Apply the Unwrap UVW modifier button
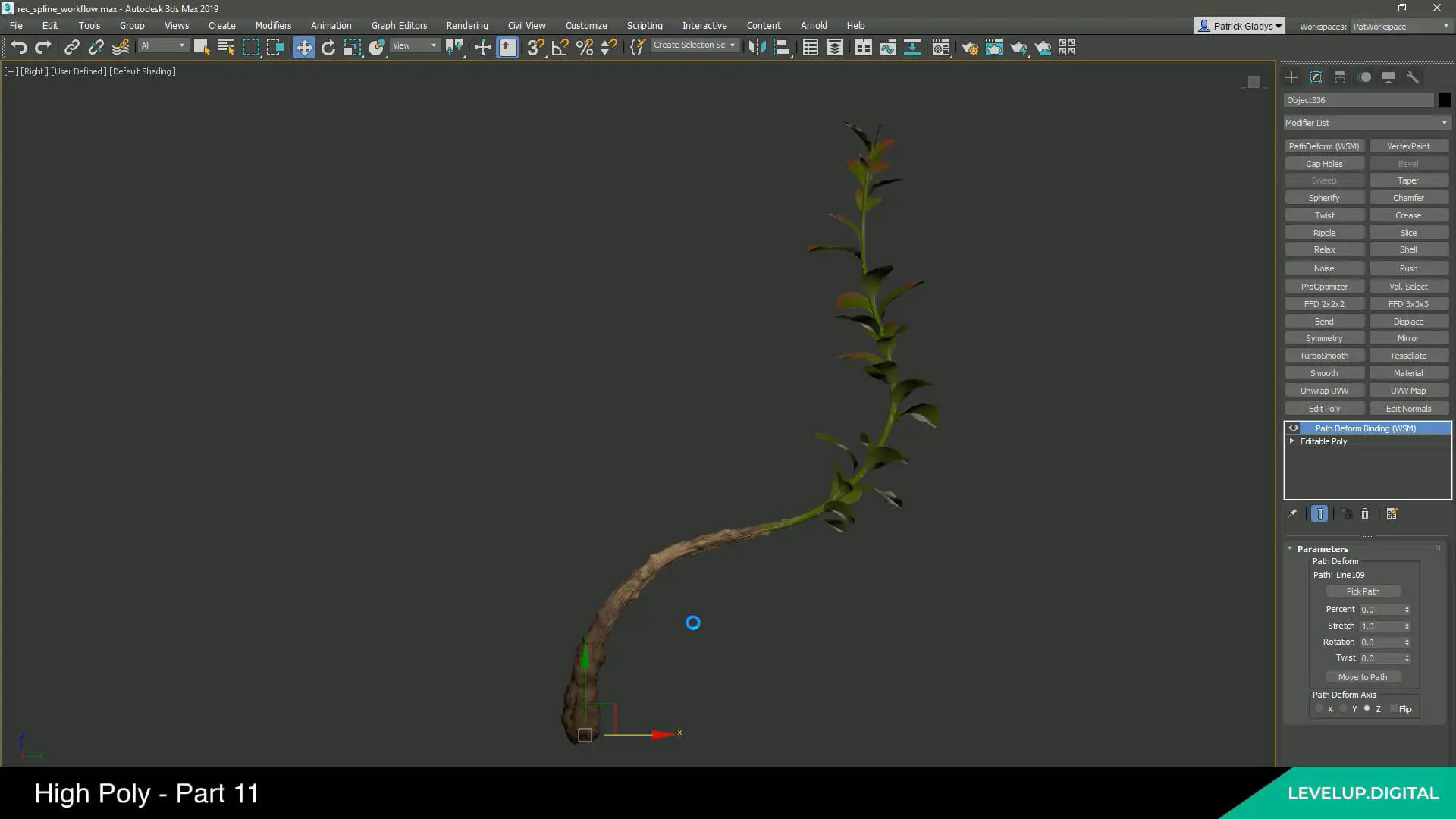Screen dimensions: 1456x819 pos(1324,391)
